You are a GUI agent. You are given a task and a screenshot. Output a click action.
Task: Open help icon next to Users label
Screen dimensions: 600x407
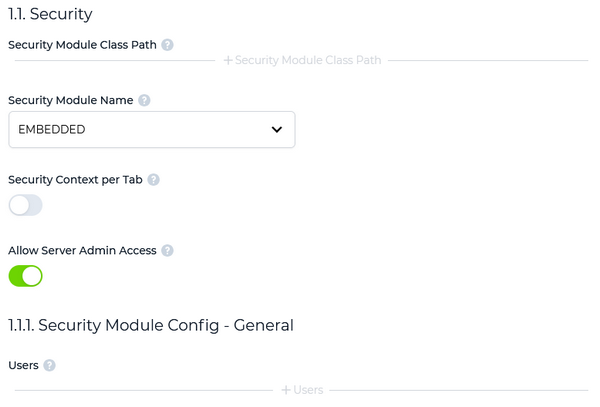pyautogui.click(x=49, y=365)
